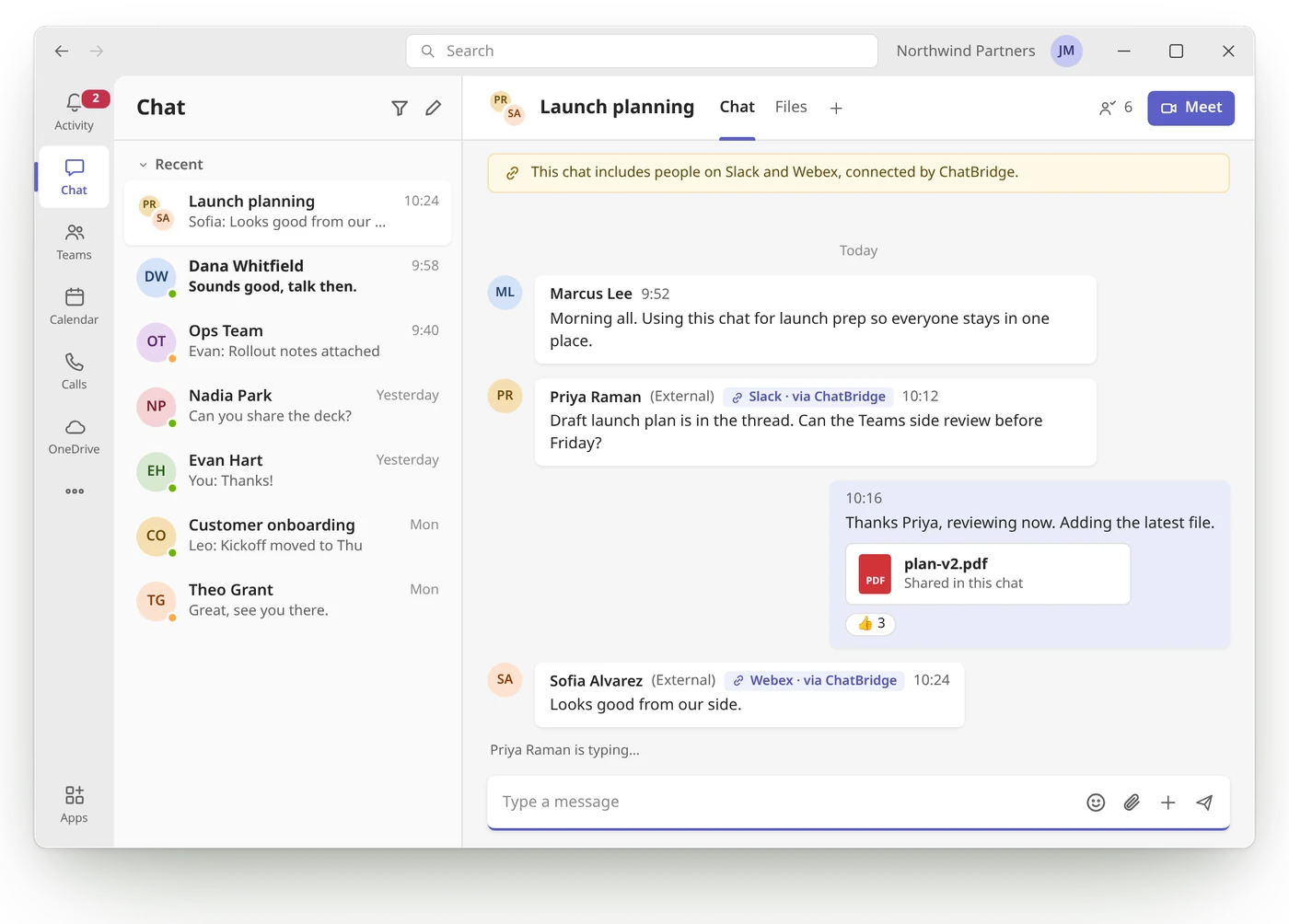Open the JM profile avatar menu
The height and width of the screenshot is (924, 1289).
1066,52
